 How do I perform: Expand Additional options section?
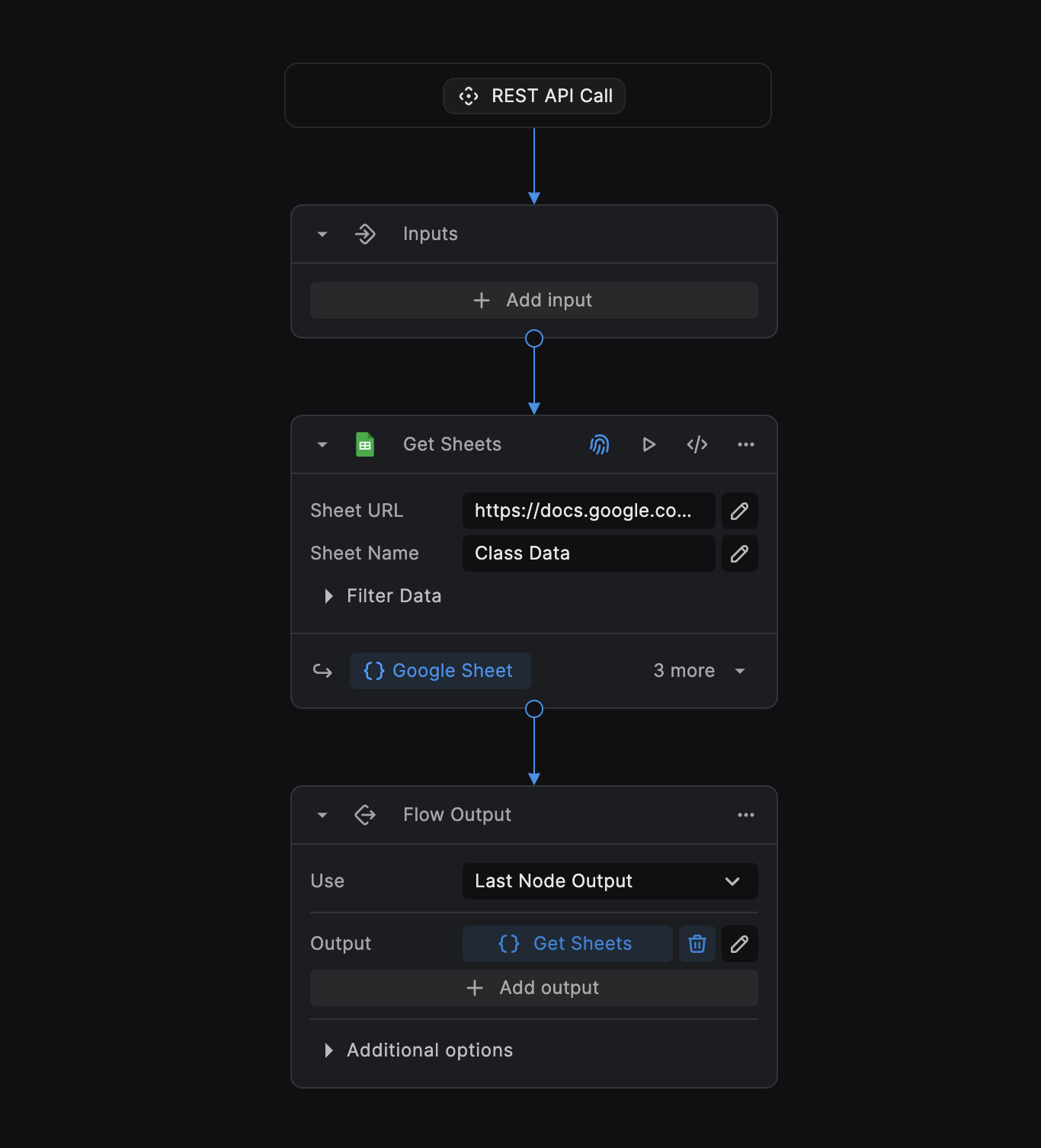point(329,1050)
